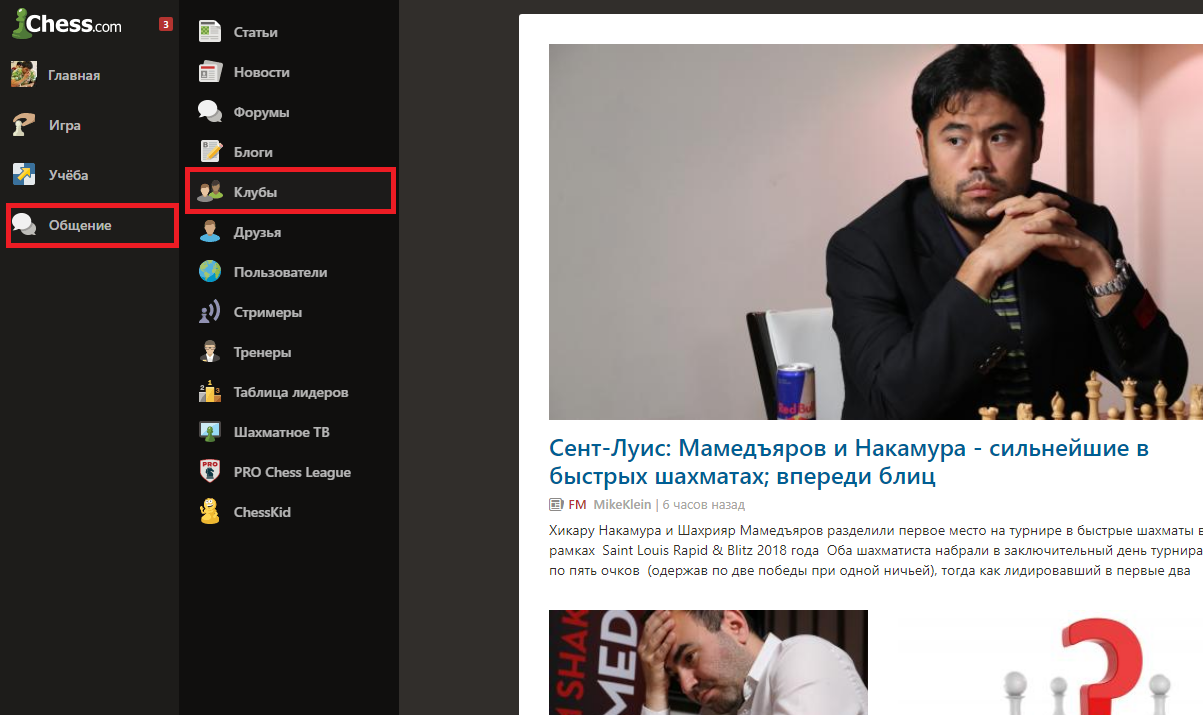1203x715 pixels.
Task: Open Таблица лидеров leaderboard entry
Action: point(291,392)
